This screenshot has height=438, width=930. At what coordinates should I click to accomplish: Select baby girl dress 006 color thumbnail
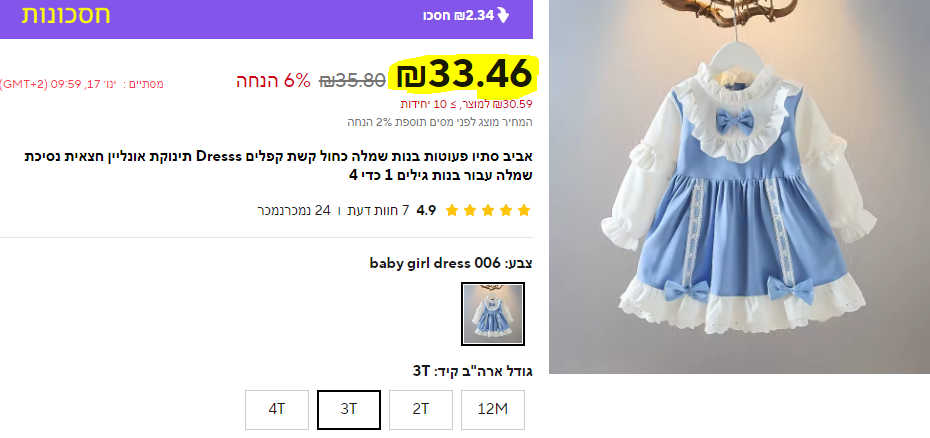(x=493, y=314)
